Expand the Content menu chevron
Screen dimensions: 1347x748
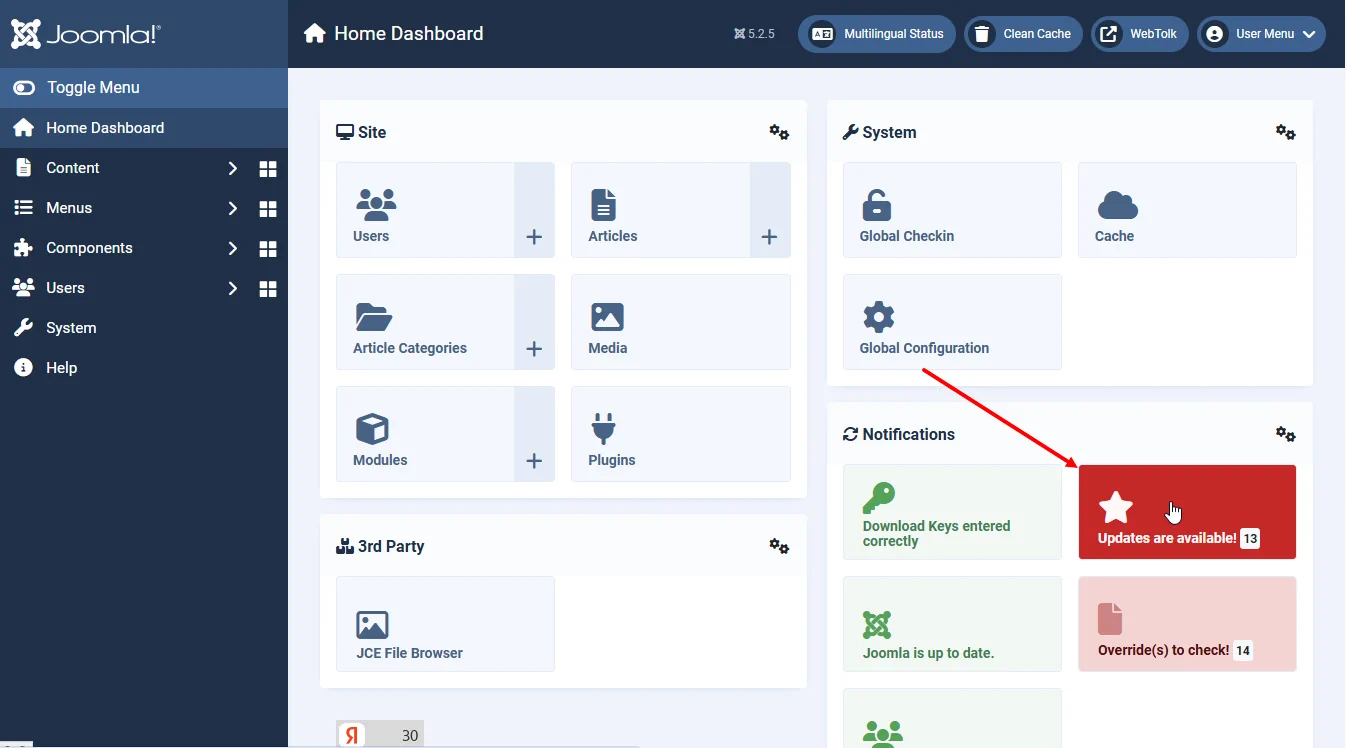(x=232, y=168)
